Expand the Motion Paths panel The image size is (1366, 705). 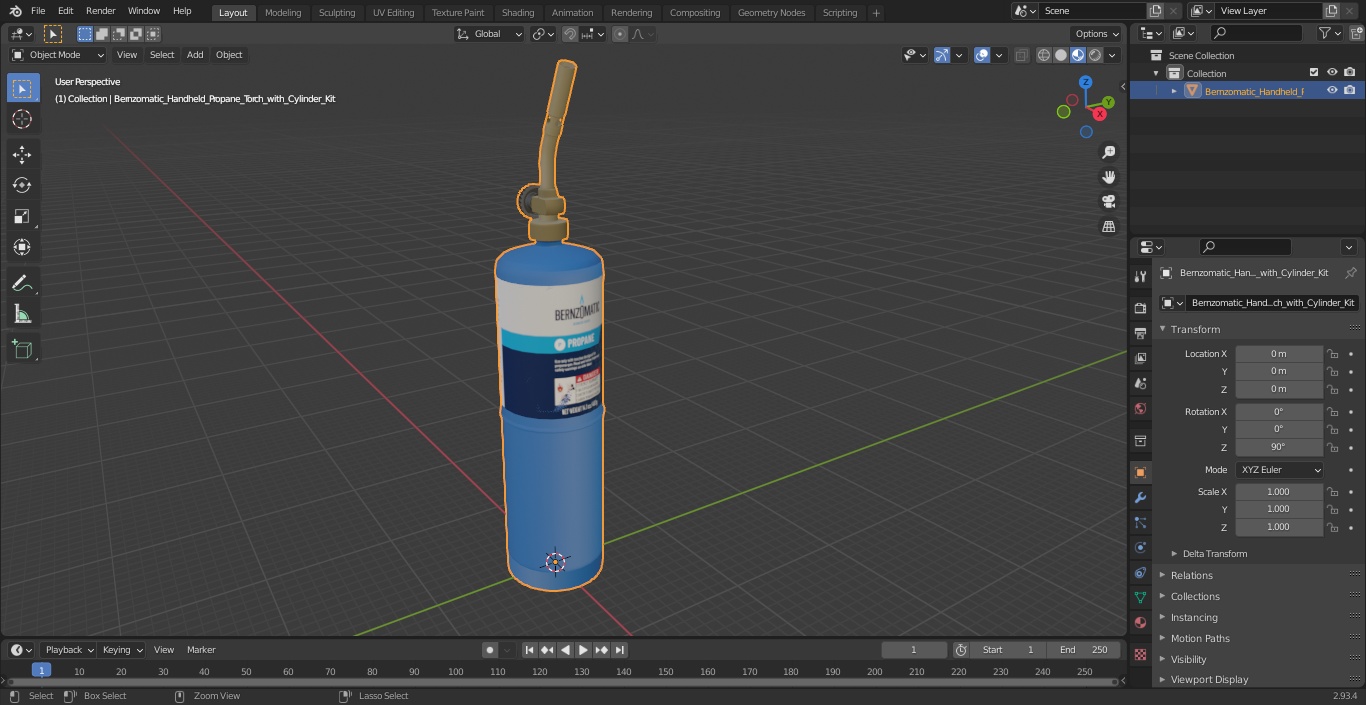(1199, 638)
